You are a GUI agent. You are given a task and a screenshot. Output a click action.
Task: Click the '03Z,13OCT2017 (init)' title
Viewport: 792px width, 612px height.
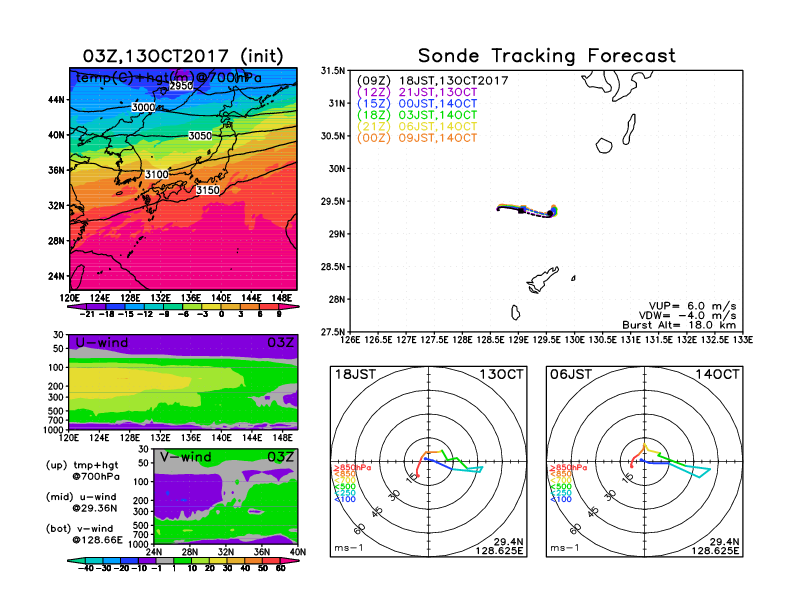[x=182, y=56]
